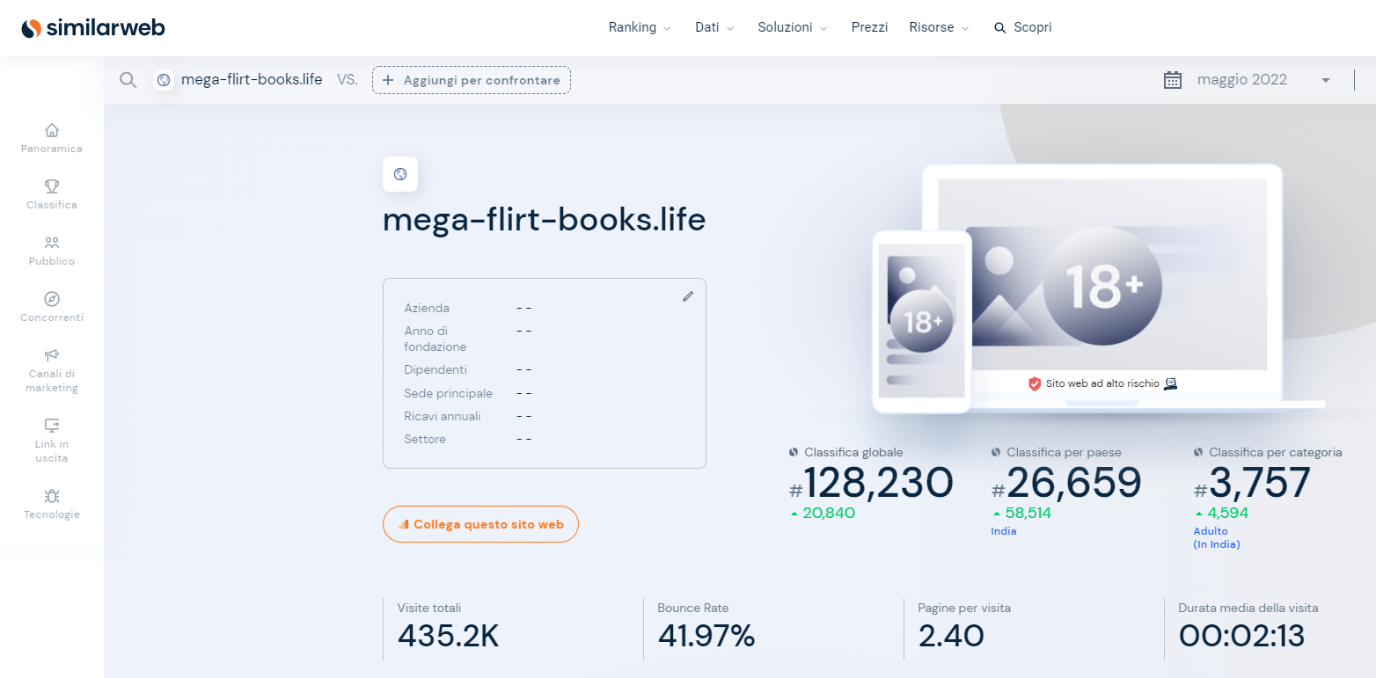Go to the Prezzi page
Viewport: 1376px width, 678px height.
click(869, 28)
